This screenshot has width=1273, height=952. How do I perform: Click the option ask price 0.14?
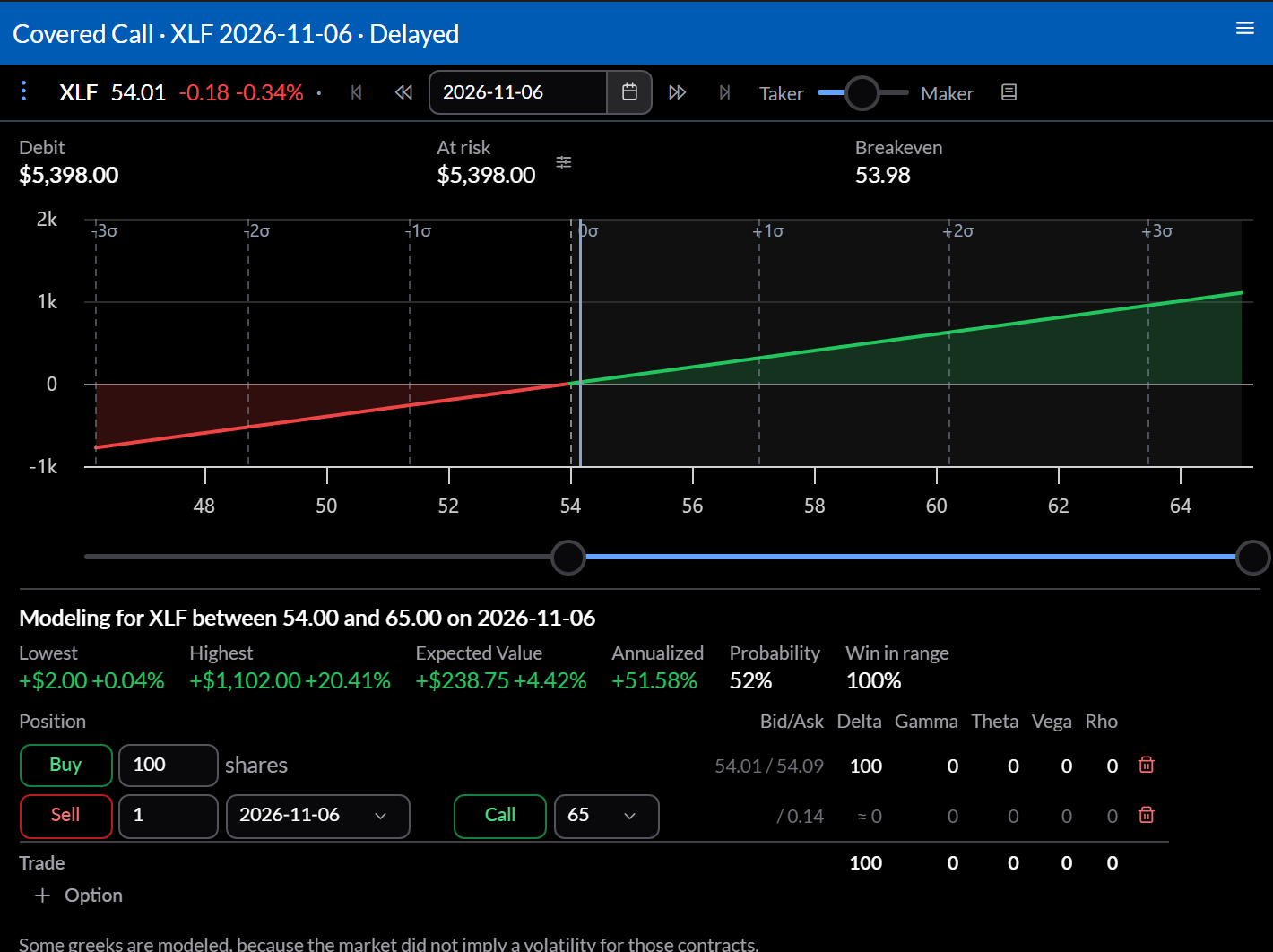coord(801,817)
